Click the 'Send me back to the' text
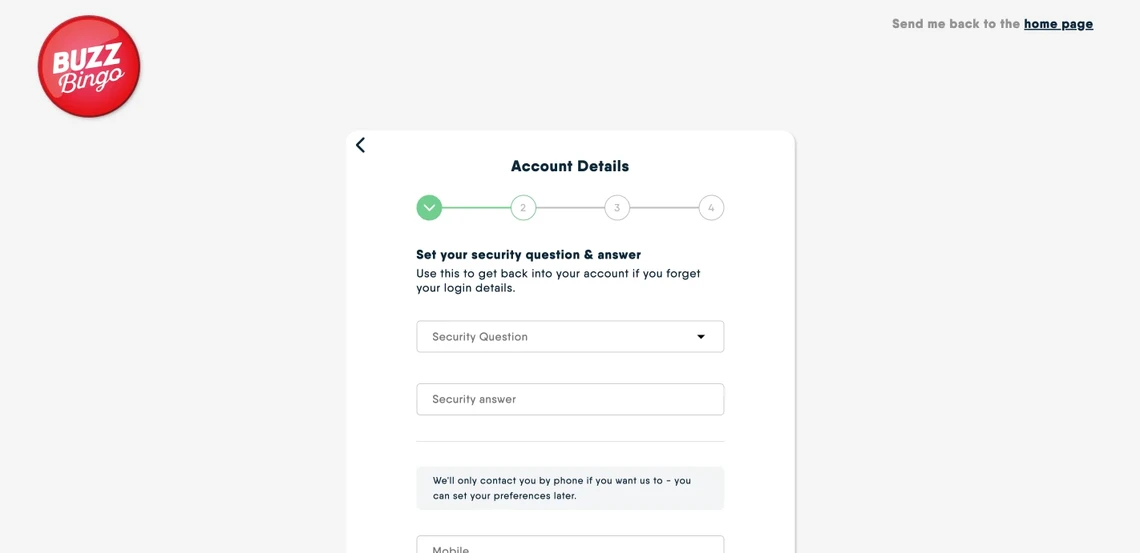This screenshot has height=553, width=1140. 956,24
